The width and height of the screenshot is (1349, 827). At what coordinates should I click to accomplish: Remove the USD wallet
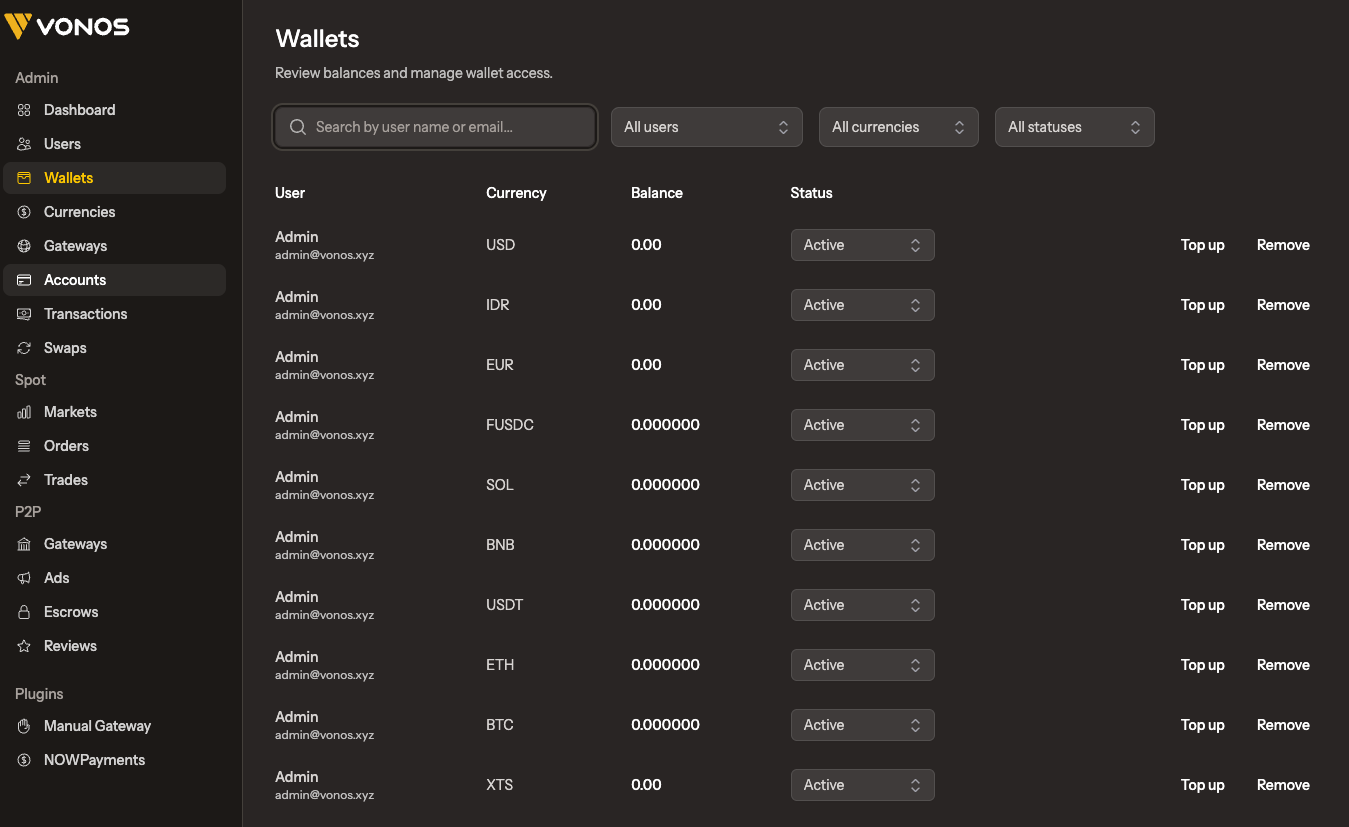1283,245
